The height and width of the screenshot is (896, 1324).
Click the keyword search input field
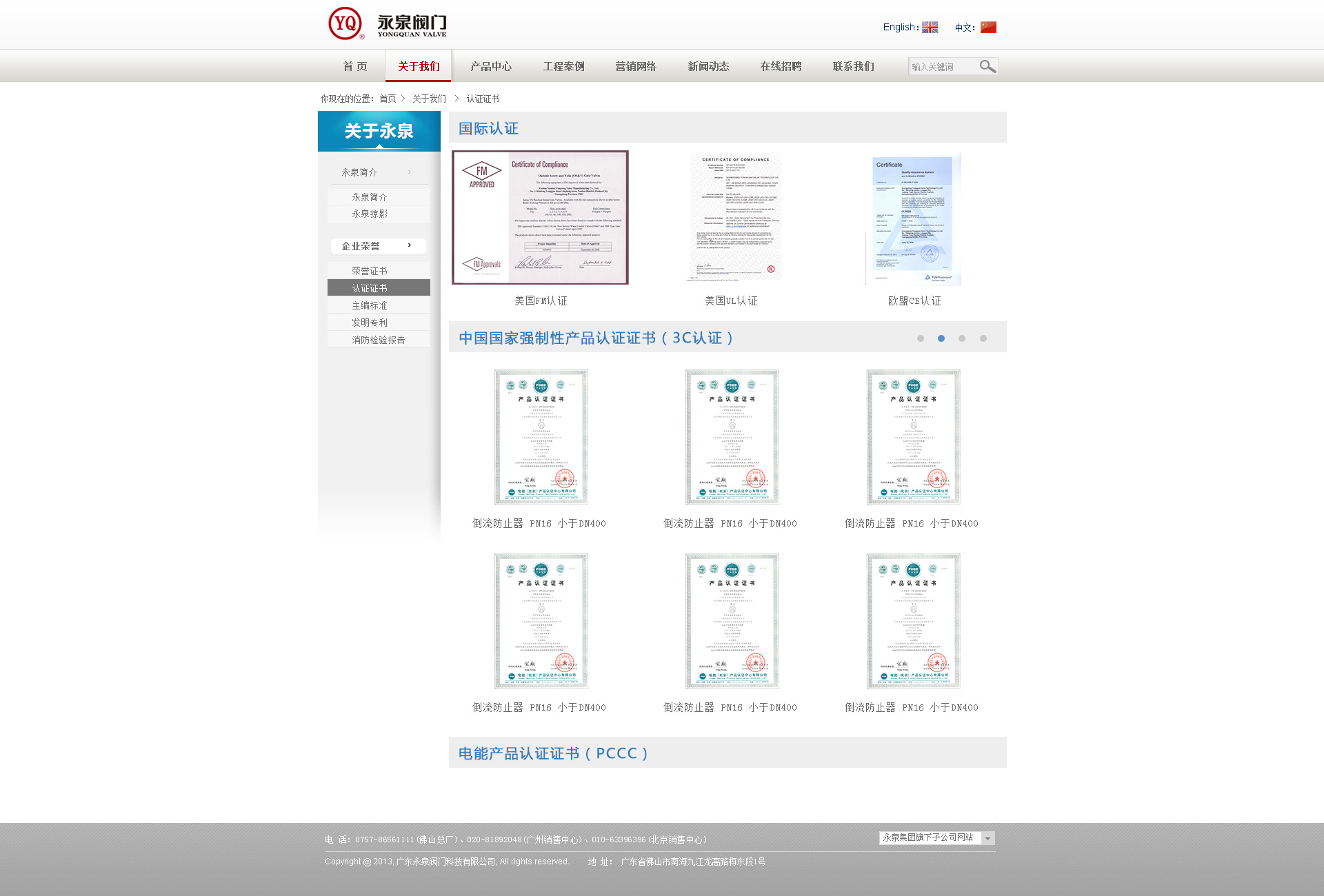[941, 67]
